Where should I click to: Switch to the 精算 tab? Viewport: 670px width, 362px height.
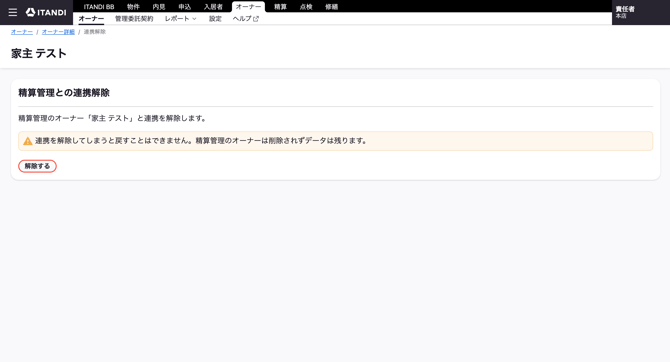280,7
